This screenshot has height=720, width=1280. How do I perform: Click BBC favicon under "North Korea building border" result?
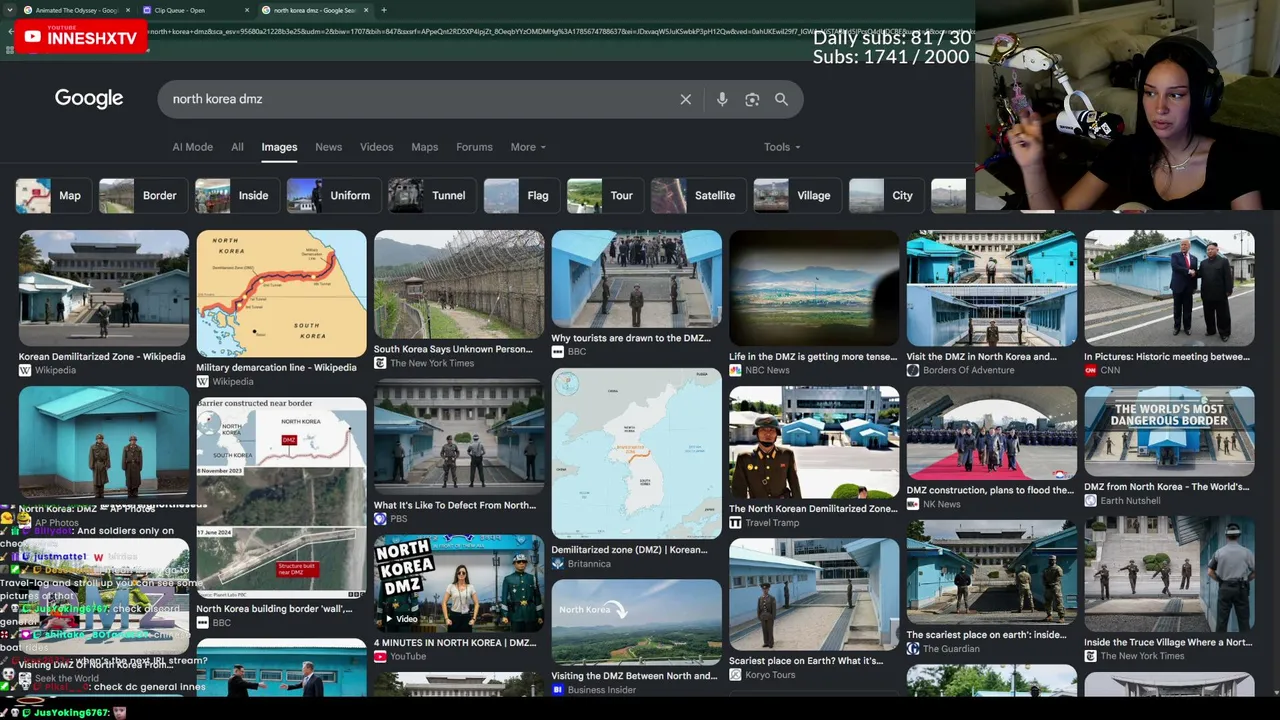[203, 622]
